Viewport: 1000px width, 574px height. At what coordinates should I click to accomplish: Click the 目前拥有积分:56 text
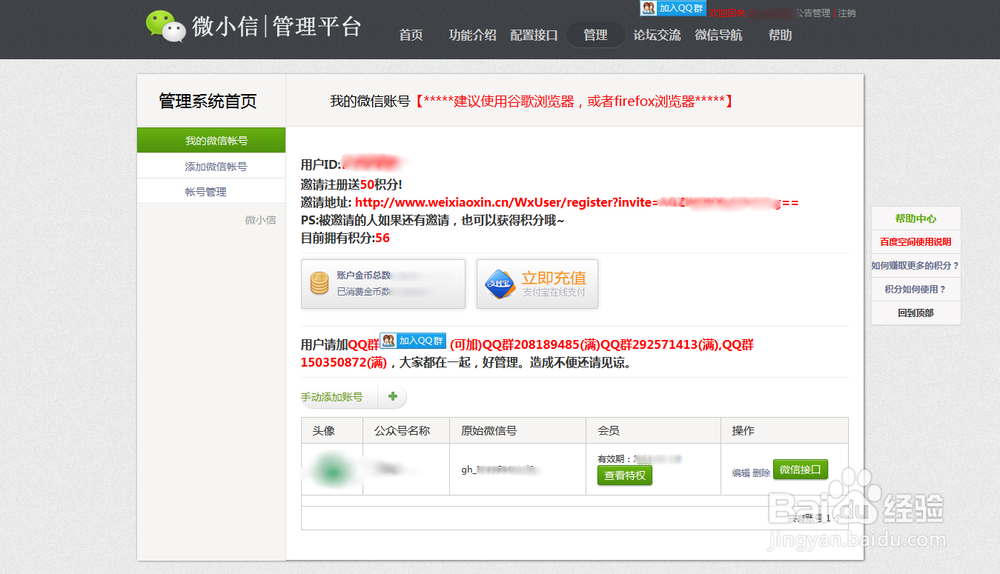(345, 238)
